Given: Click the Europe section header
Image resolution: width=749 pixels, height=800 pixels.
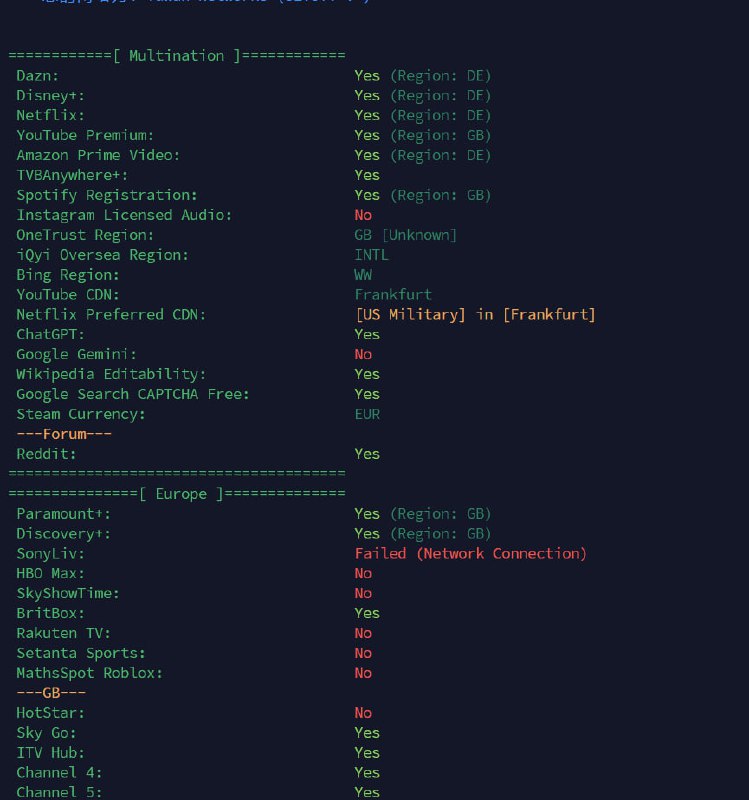Looking at the screenshot, I should tap(177, 493).
